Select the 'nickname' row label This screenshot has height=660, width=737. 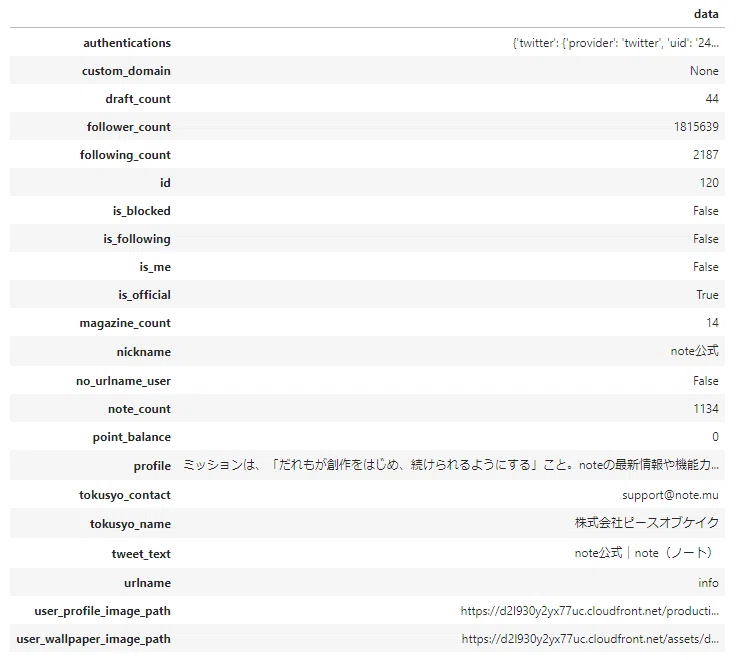click(144, 352)
